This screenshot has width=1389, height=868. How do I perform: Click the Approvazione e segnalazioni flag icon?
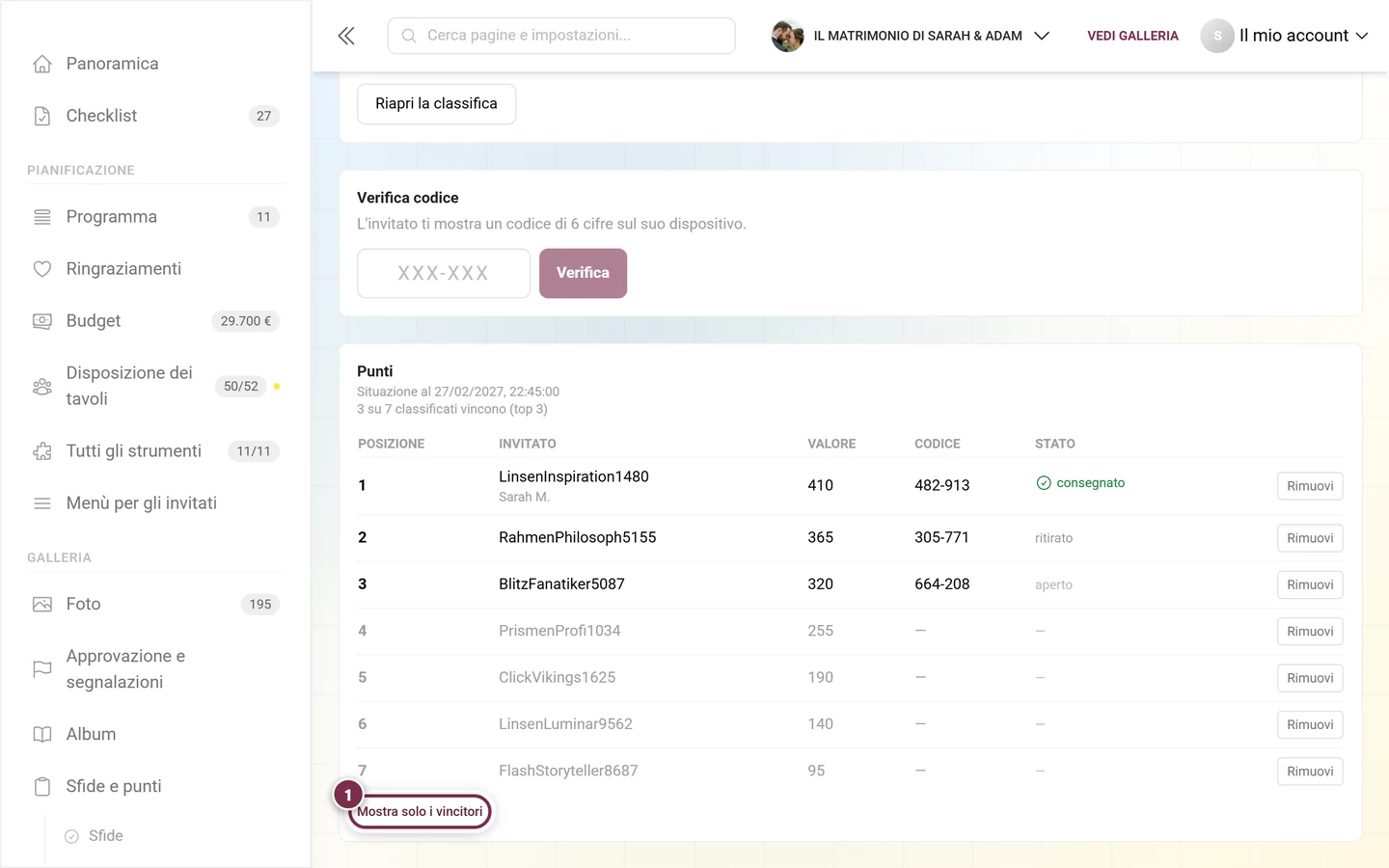click(x=42, y=669)
